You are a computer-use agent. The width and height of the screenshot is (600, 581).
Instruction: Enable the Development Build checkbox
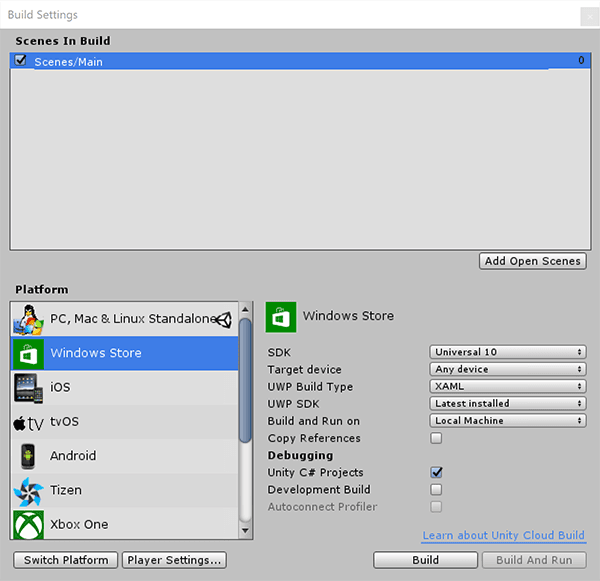click(x=436, y=489)
